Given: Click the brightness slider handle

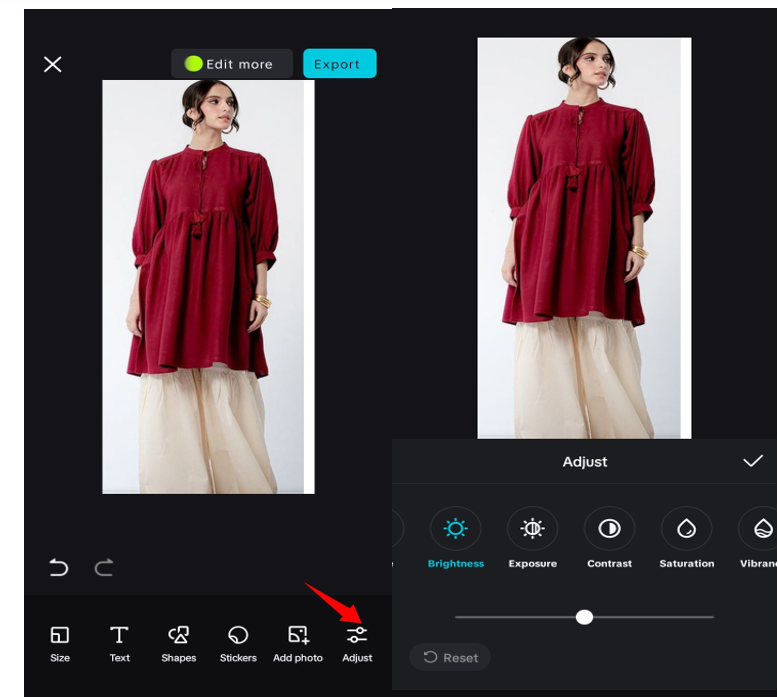Looking at the screenshot, I should pyautogui.click(x=584, y=617).
